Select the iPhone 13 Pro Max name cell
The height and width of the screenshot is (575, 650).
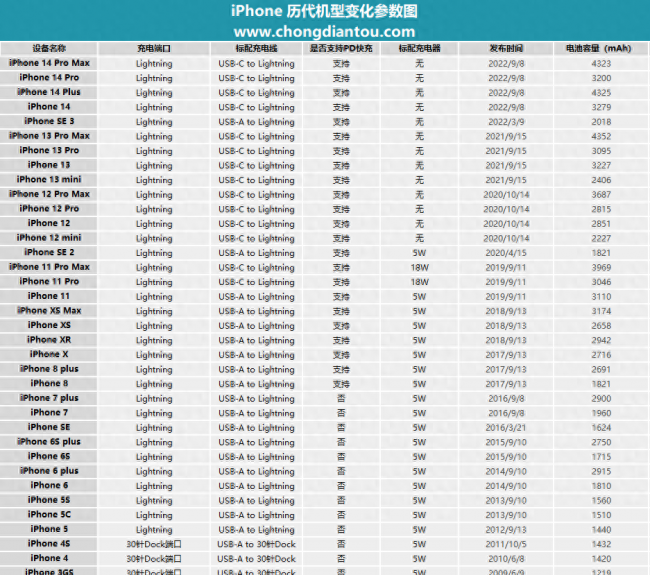(x=49, y=136)
